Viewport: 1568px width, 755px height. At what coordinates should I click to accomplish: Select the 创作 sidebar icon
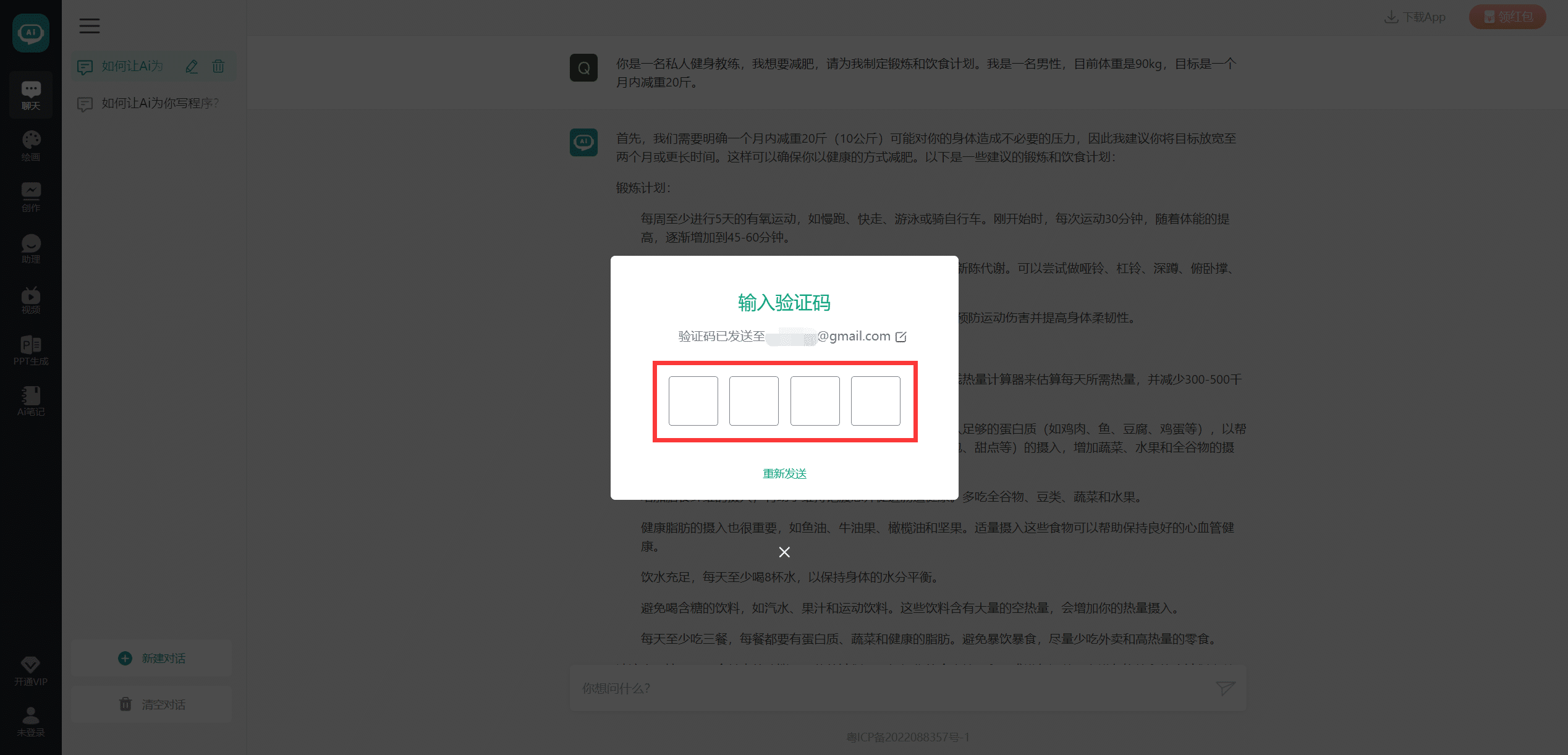[31, 196]
